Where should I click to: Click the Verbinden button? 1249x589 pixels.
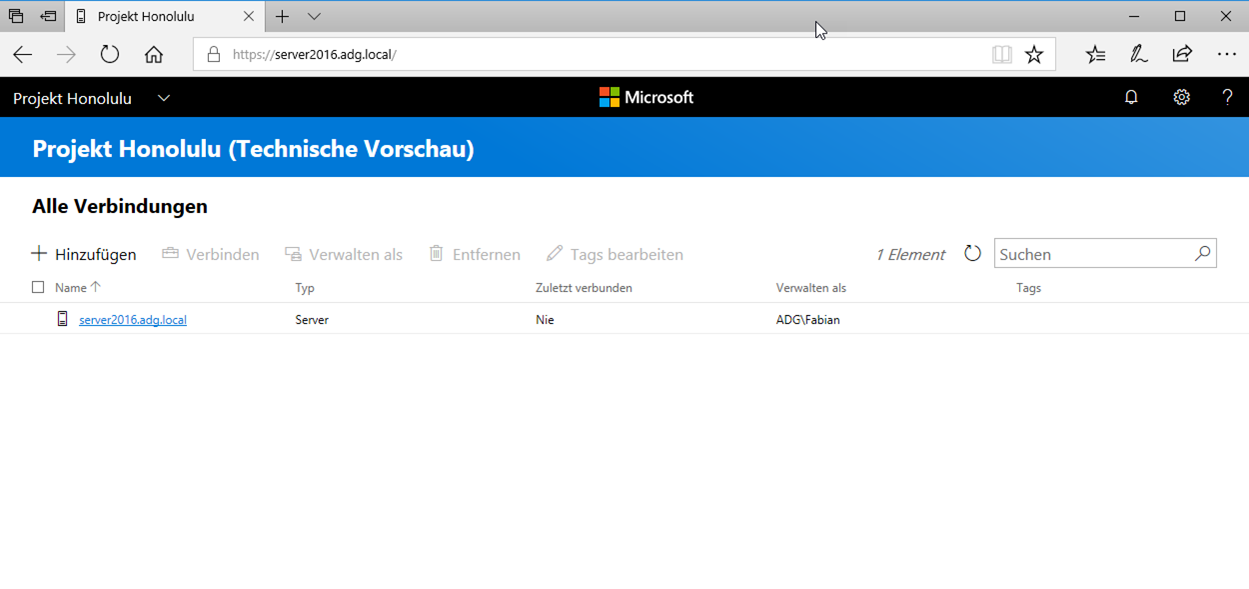click(210, 254)
